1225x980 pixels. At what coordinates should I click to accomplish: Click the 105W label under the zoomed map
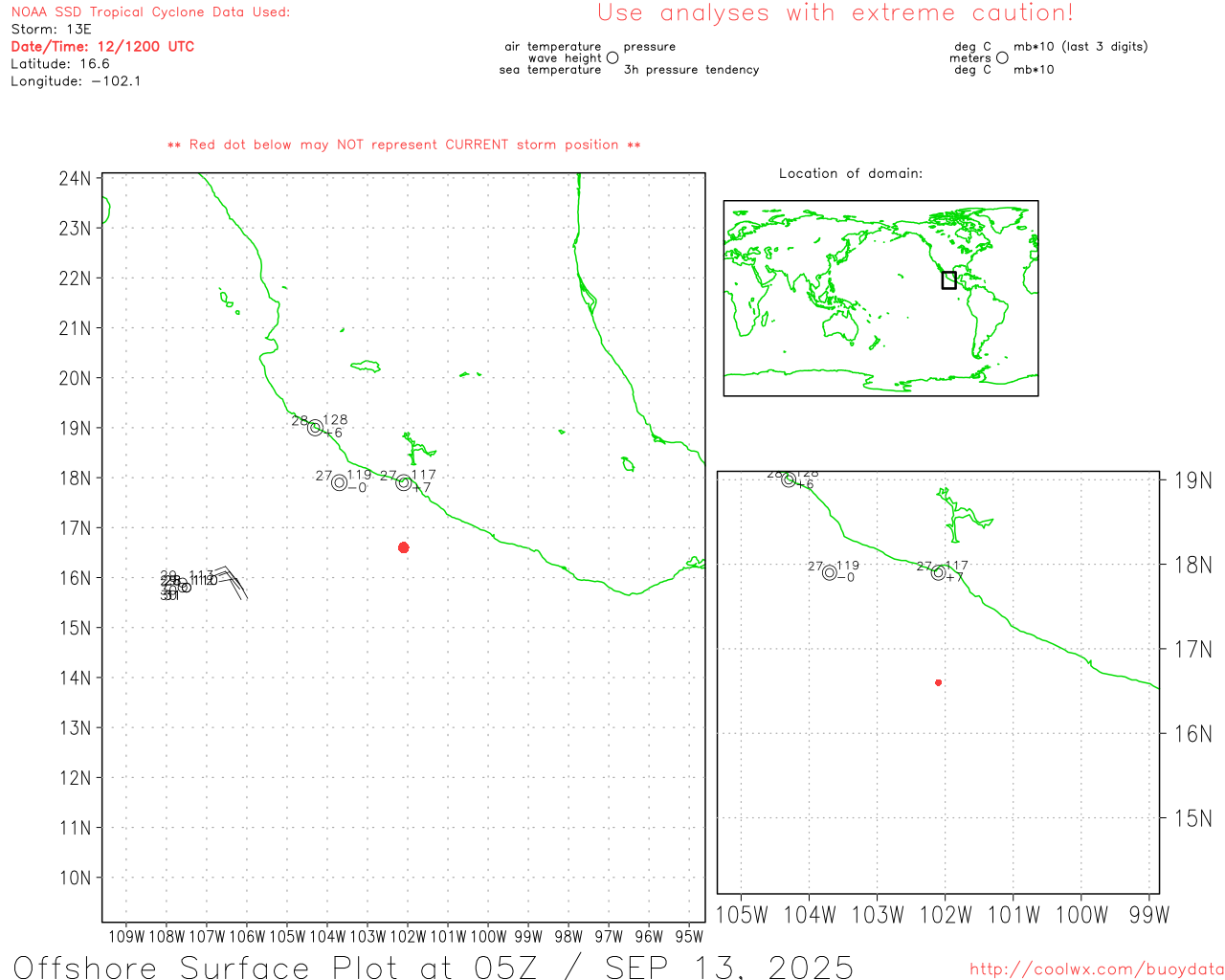pos(742,915)
